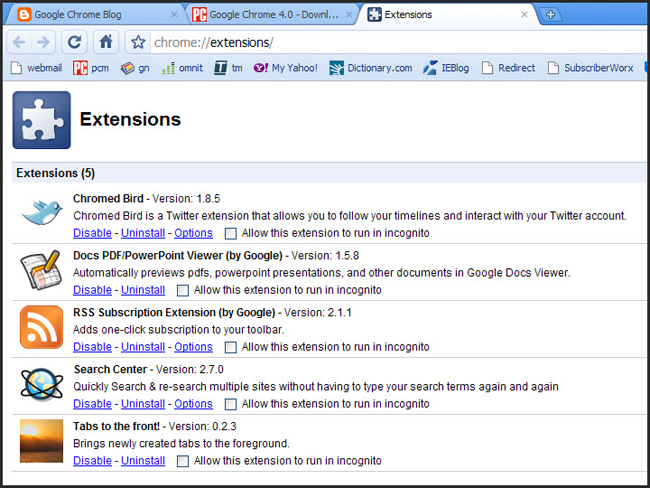650x488 pixels.
Task: Uninstall the RSS Subscription Extension
Action: (143, 347)
